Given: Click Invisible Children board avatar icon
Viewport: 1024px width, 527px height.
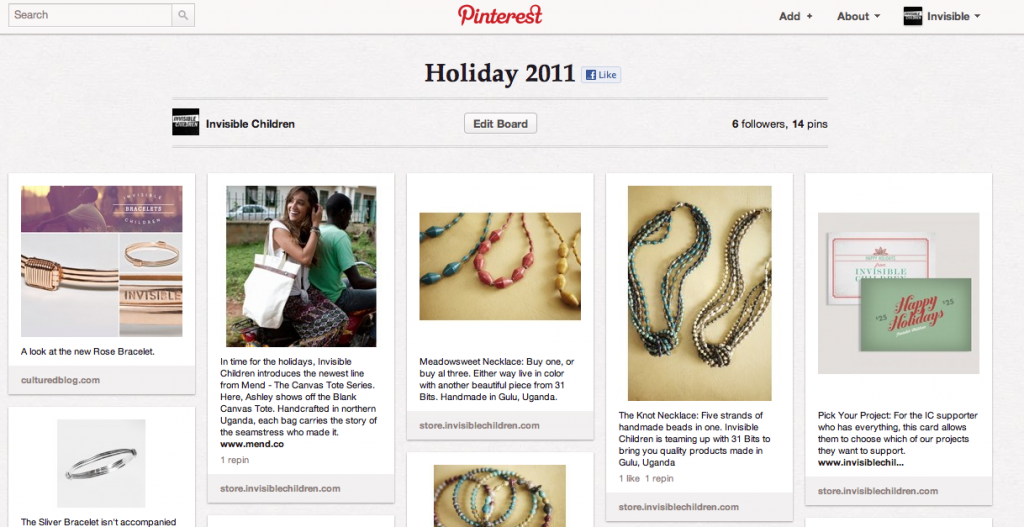Looking at the screenshot, I should pyautogui.click(x=185, y=122).
